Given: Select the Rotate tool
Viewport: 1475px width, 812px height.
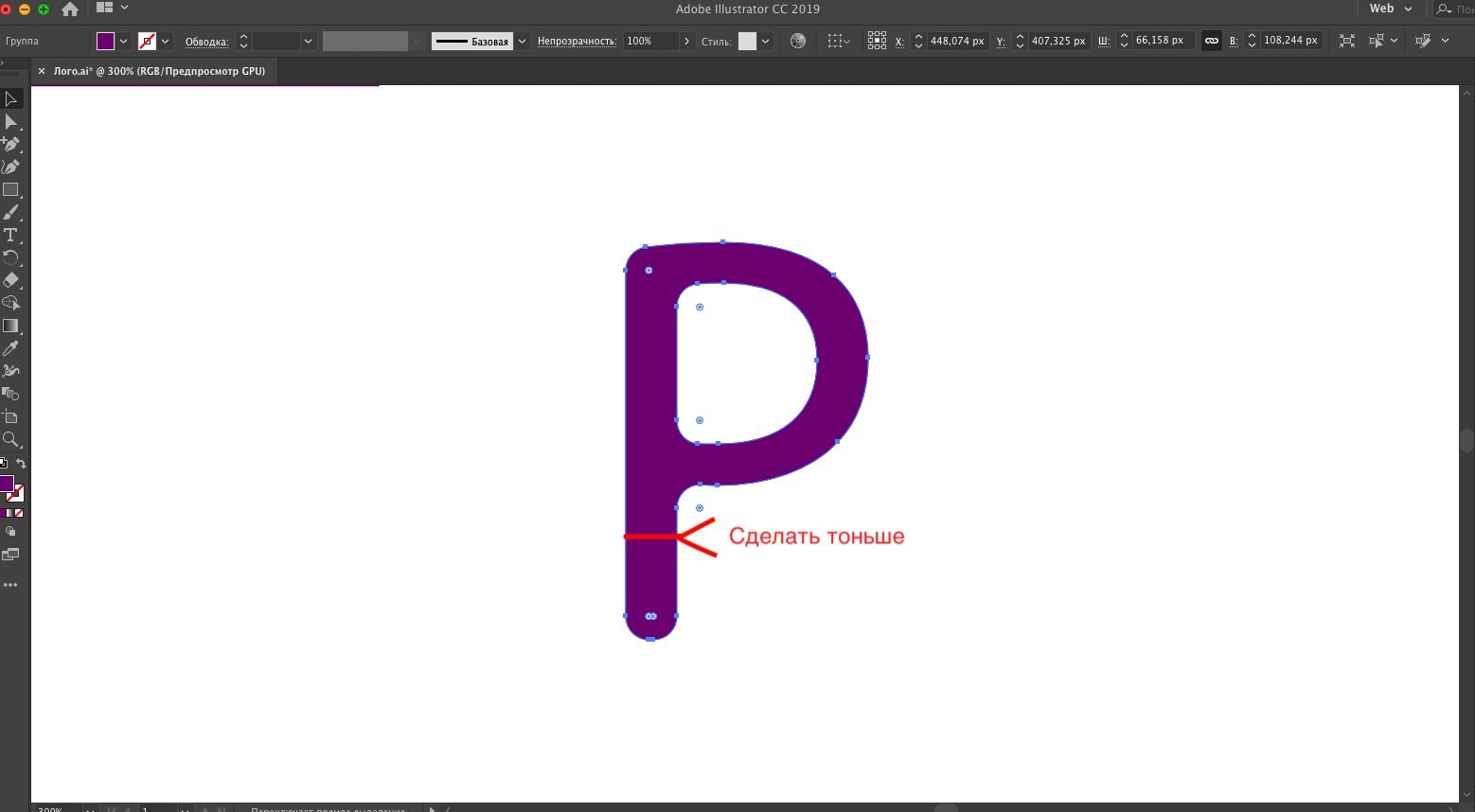Looking at the screenshot, I should click(x=11, y=257).
